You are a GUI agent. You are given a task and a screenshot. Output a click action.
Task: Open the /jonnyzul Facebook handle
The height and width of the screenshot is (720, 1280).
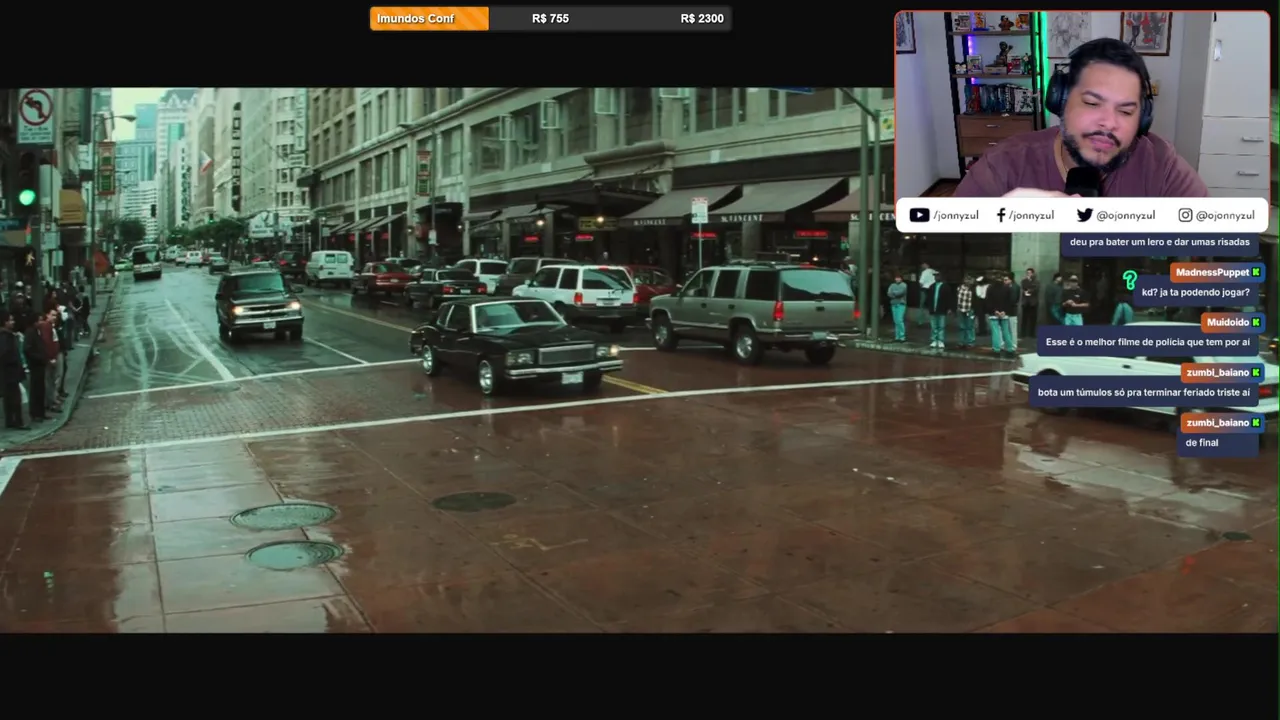(1031, 215)
